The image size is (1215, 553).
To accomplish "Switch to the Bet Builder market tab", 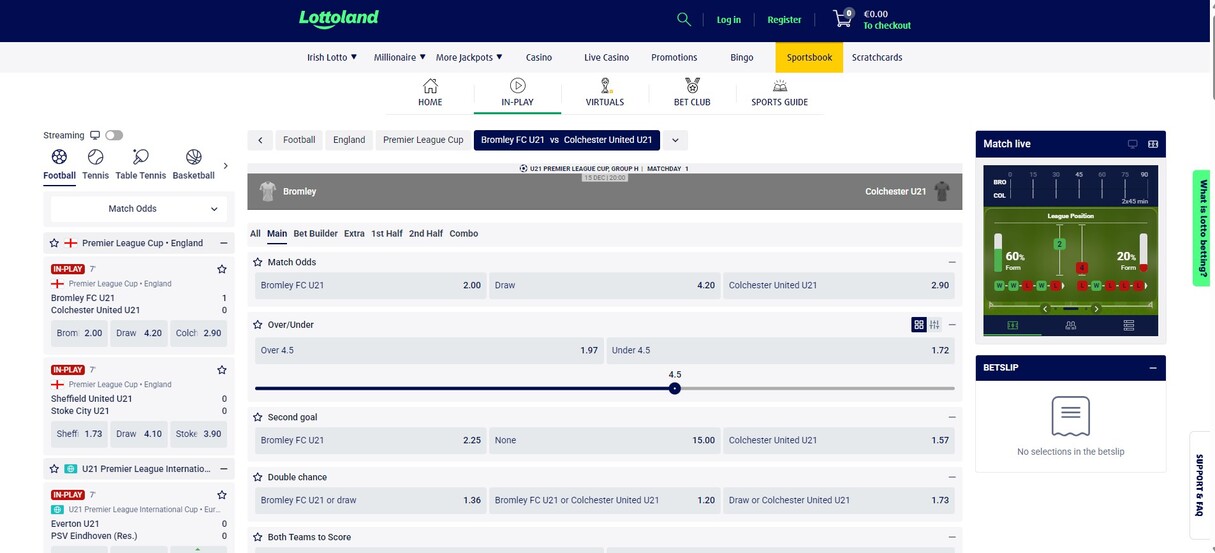I will coord(316,234).
